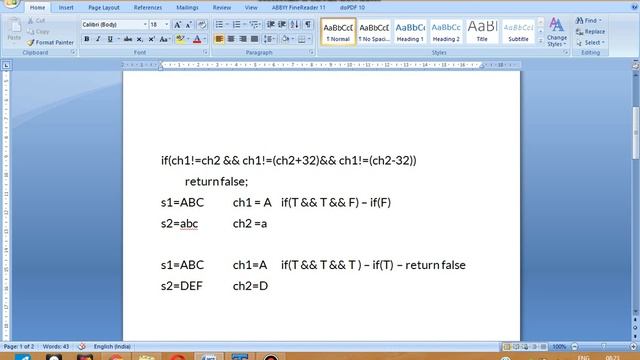Screen dimensions: 640x360
Task: Apply the Normal style
Action: pos(338,31)
